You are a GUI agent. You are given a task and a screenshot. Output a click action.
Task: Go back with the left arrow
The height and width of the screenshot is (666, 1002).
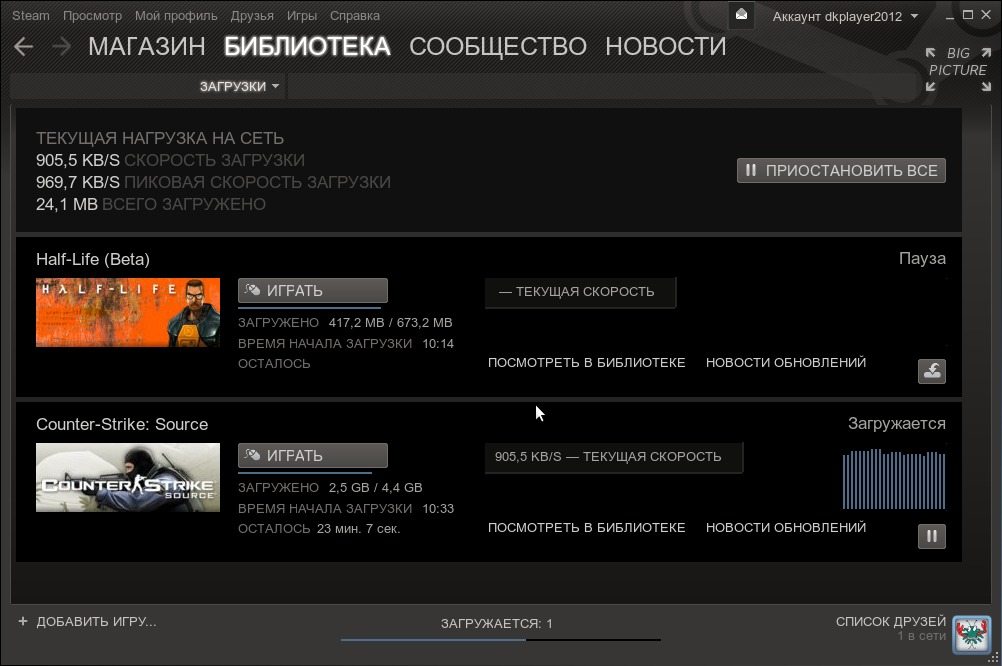click(23, 46)
